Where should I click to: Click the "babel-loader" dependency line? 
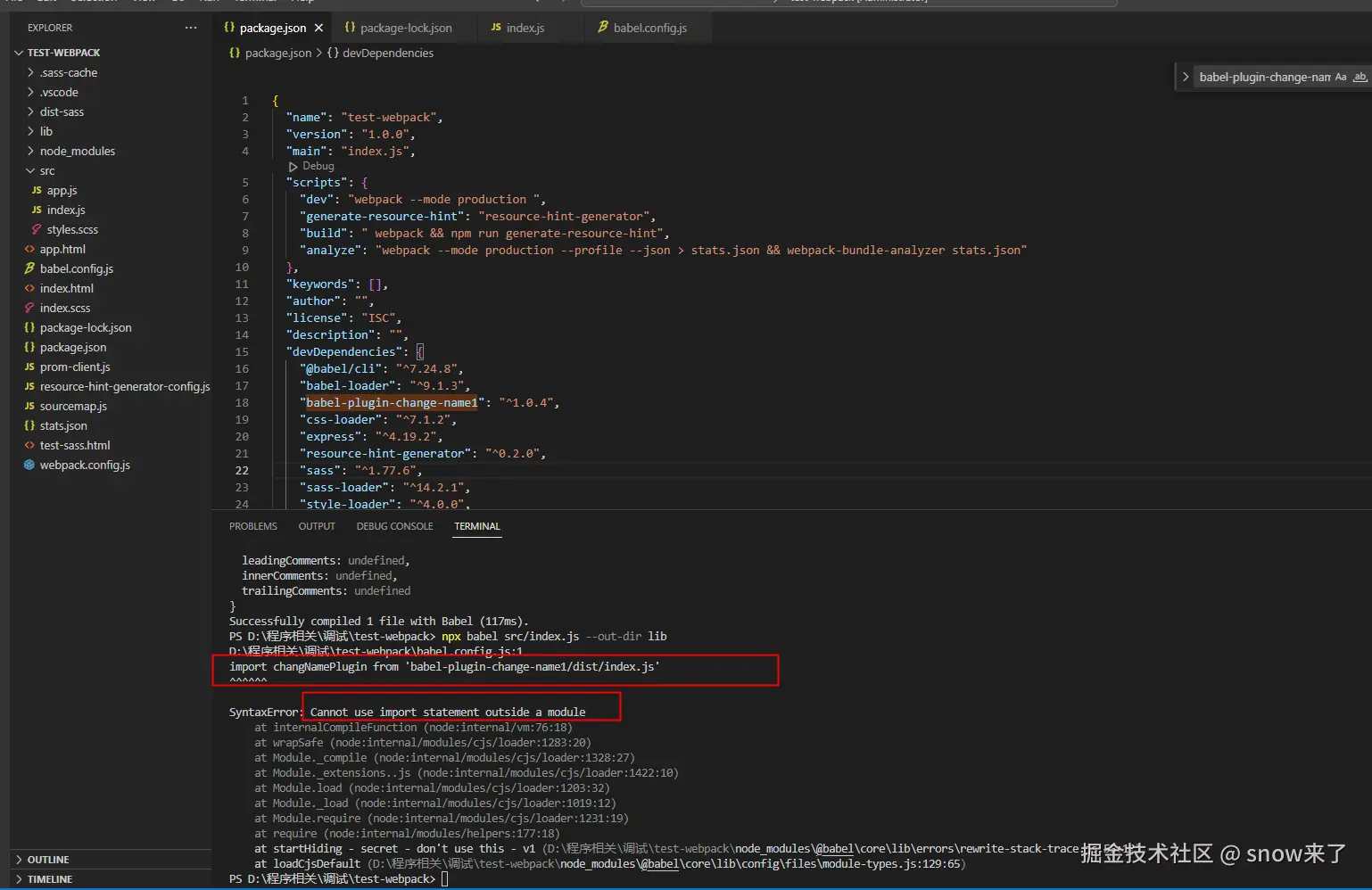point(384,386)
